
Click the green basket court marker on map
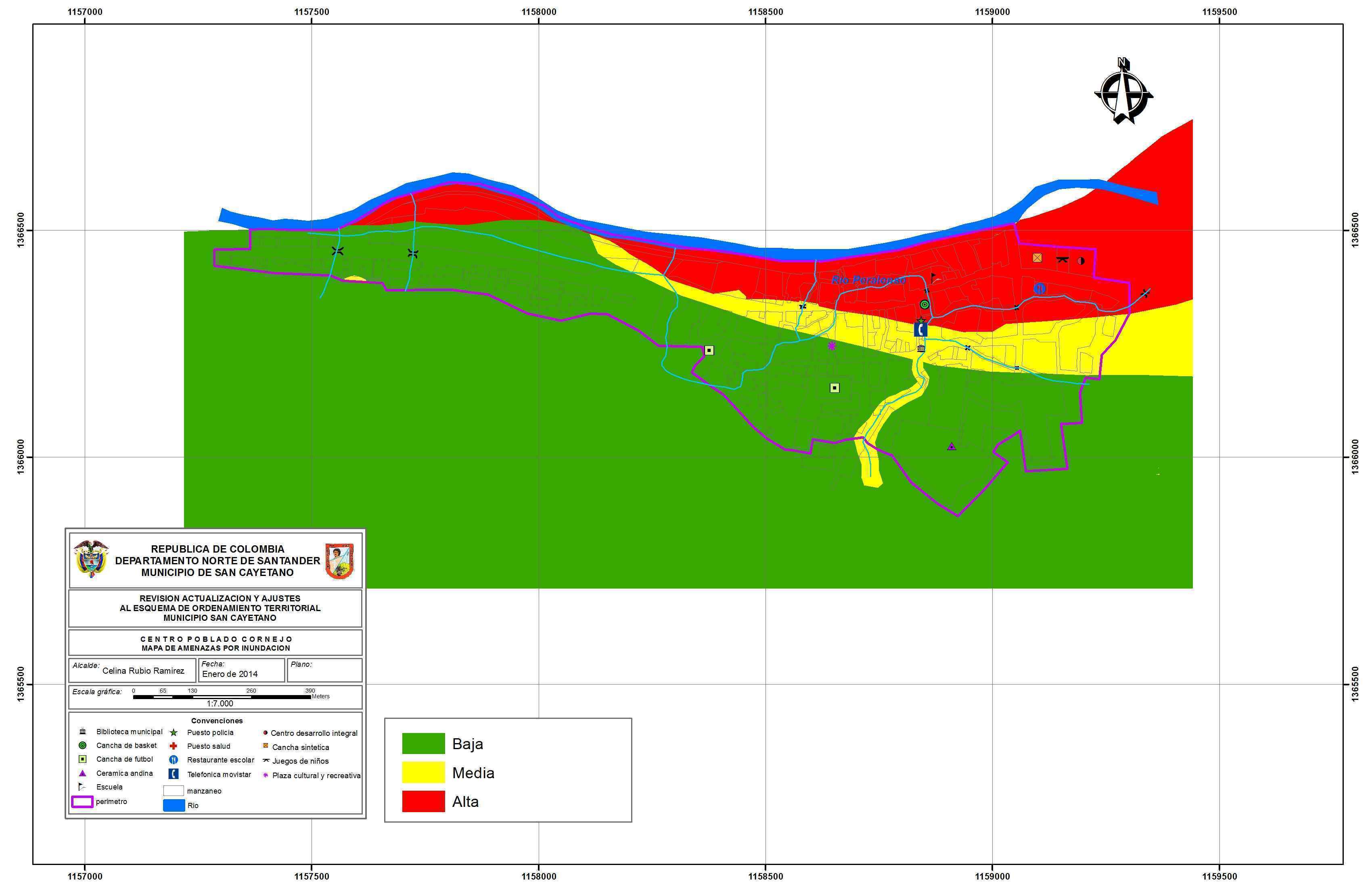click(x=924, y=304)
